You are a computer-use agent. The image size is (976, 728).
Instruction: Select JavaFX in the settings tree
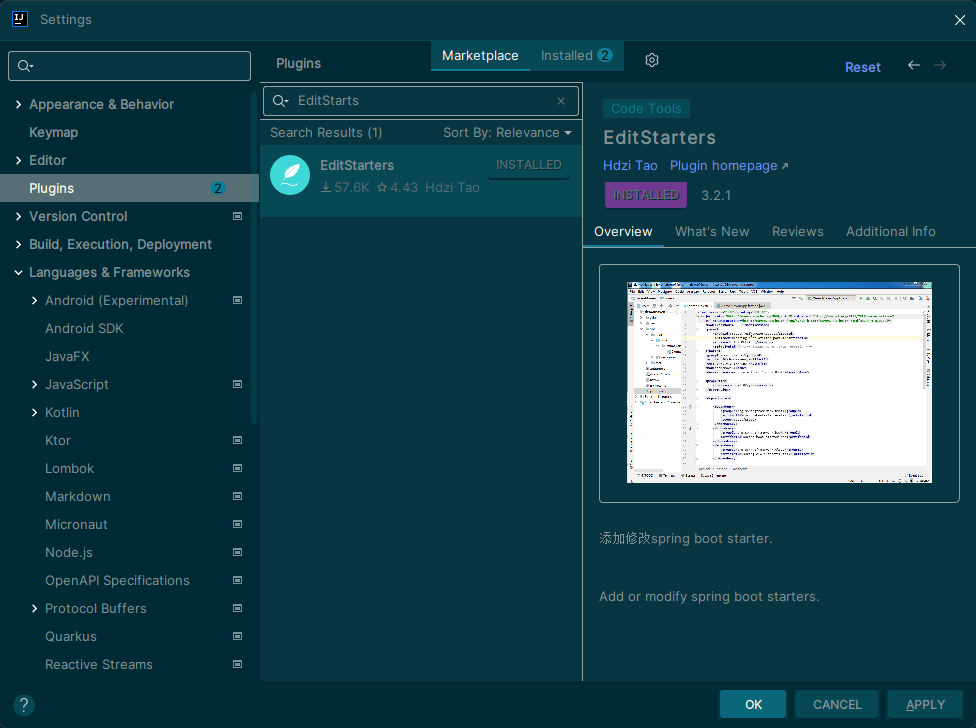tap(67, 357)
